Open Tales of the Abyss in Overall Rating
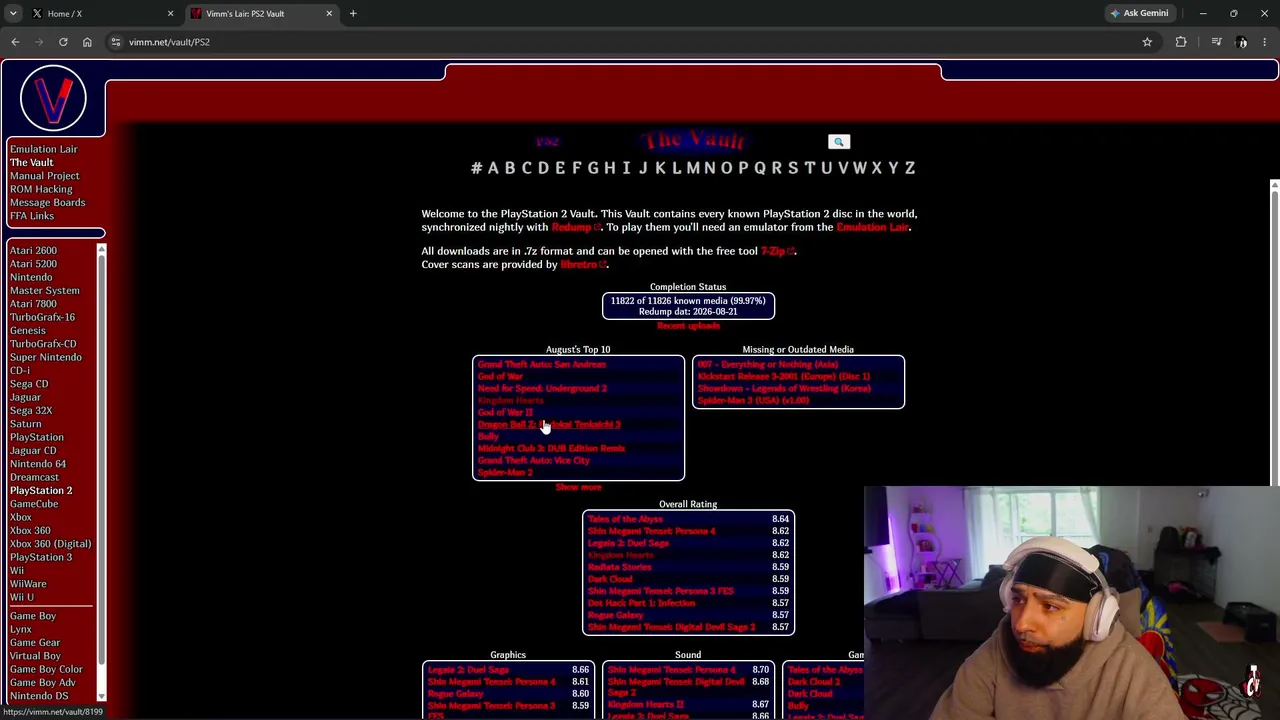This screenshot has height=720, width=1280. pos(625,520)
